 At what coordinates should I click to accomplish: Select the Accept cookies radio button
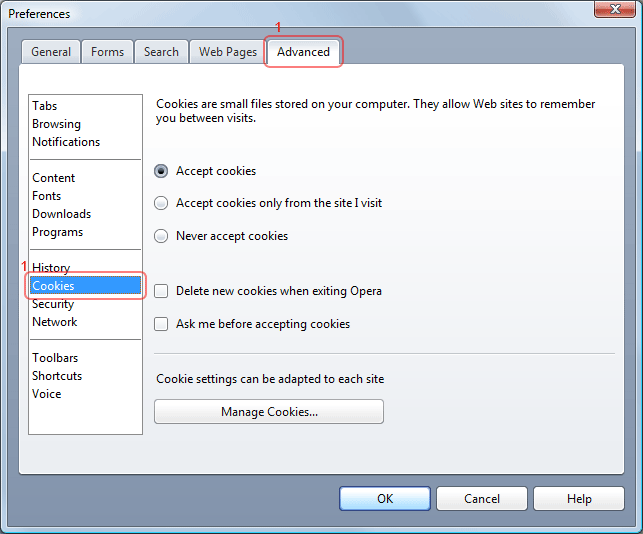(x=161, y=171)
